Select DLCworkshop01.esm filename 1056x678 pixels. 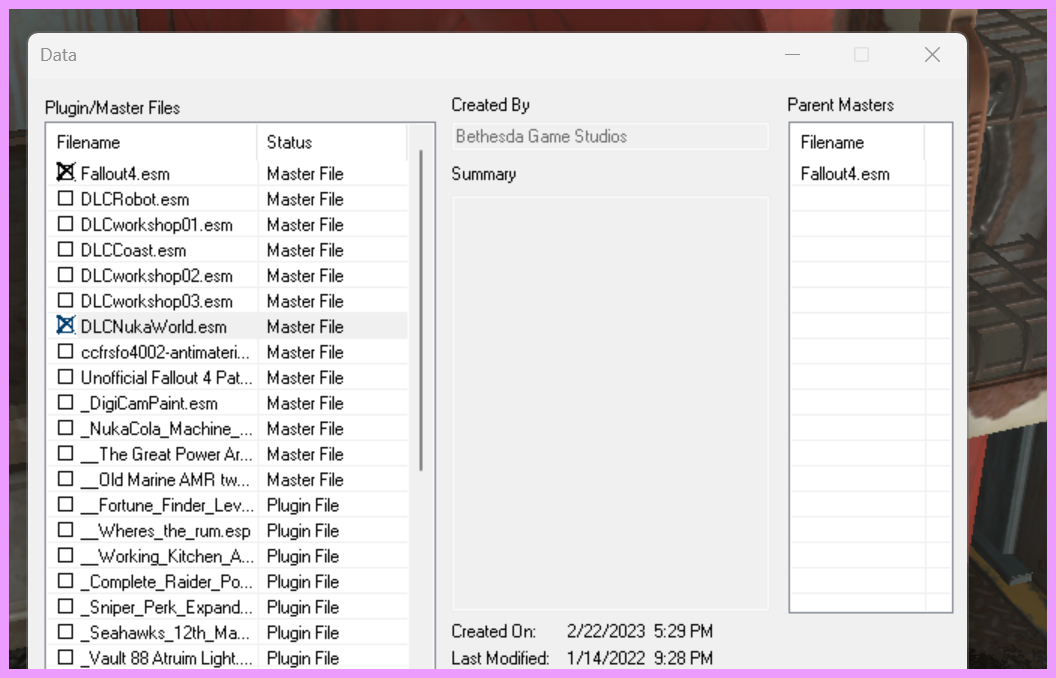[156, 225]
